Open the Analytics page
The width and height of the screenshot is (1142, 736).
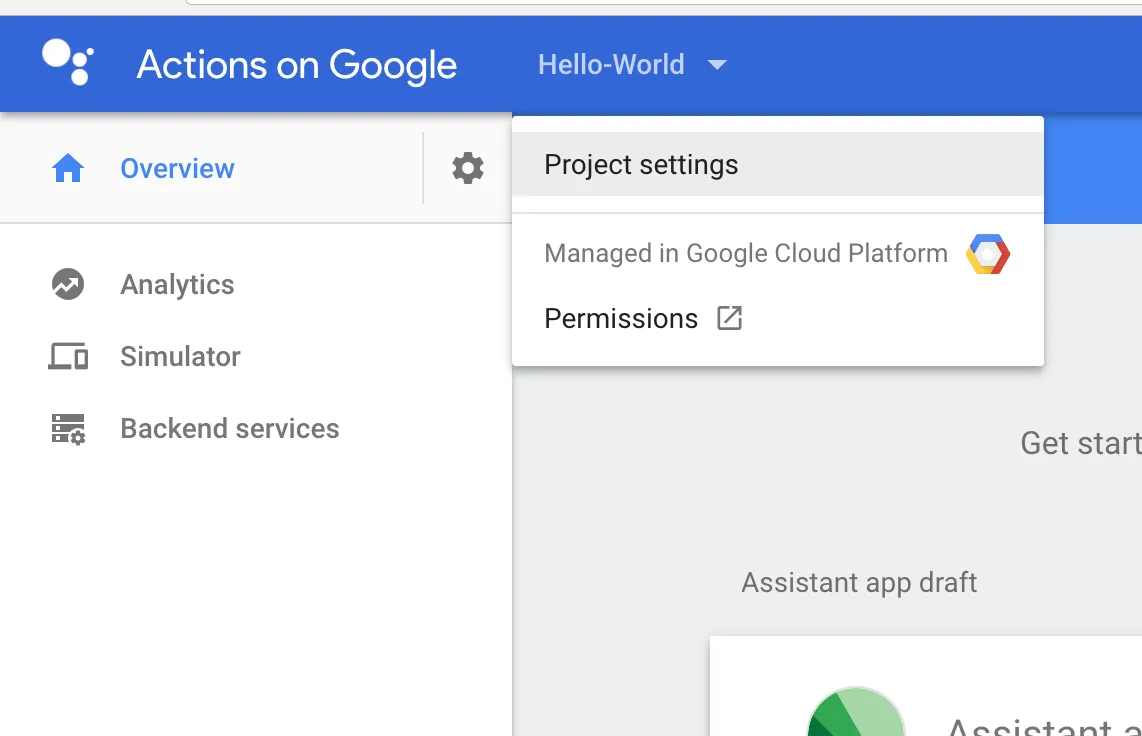[x=177, y=285]
